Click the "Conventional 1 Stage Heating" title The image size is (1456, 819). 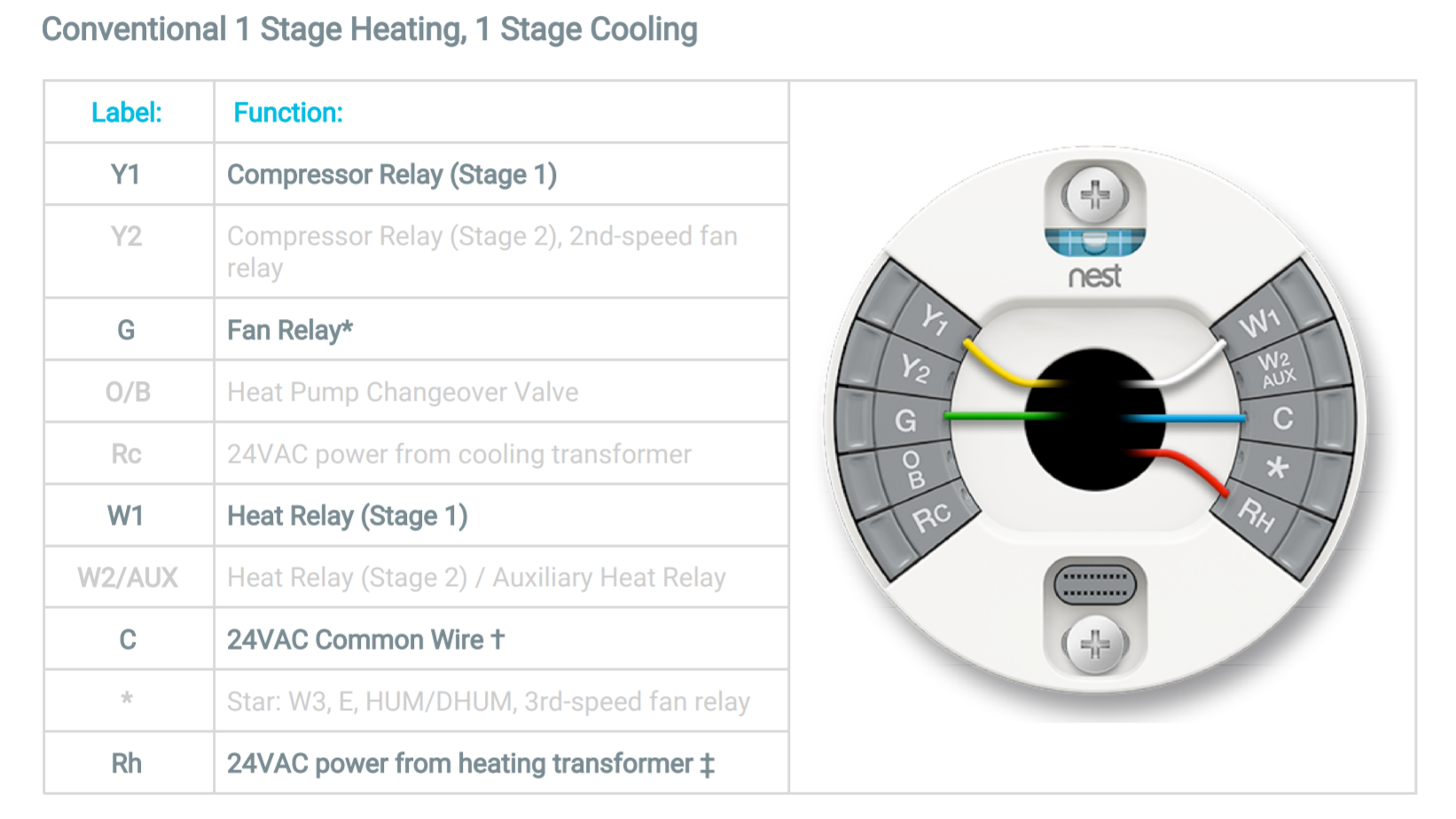(x=370, y=29)
